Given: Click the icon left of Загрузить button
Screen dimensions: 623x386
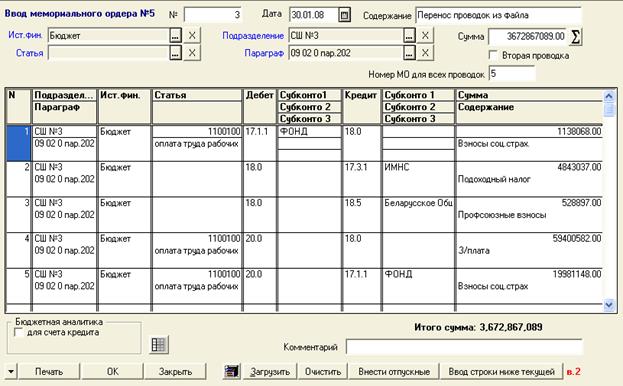Looking at the screenshot, I should coord(232,372).
